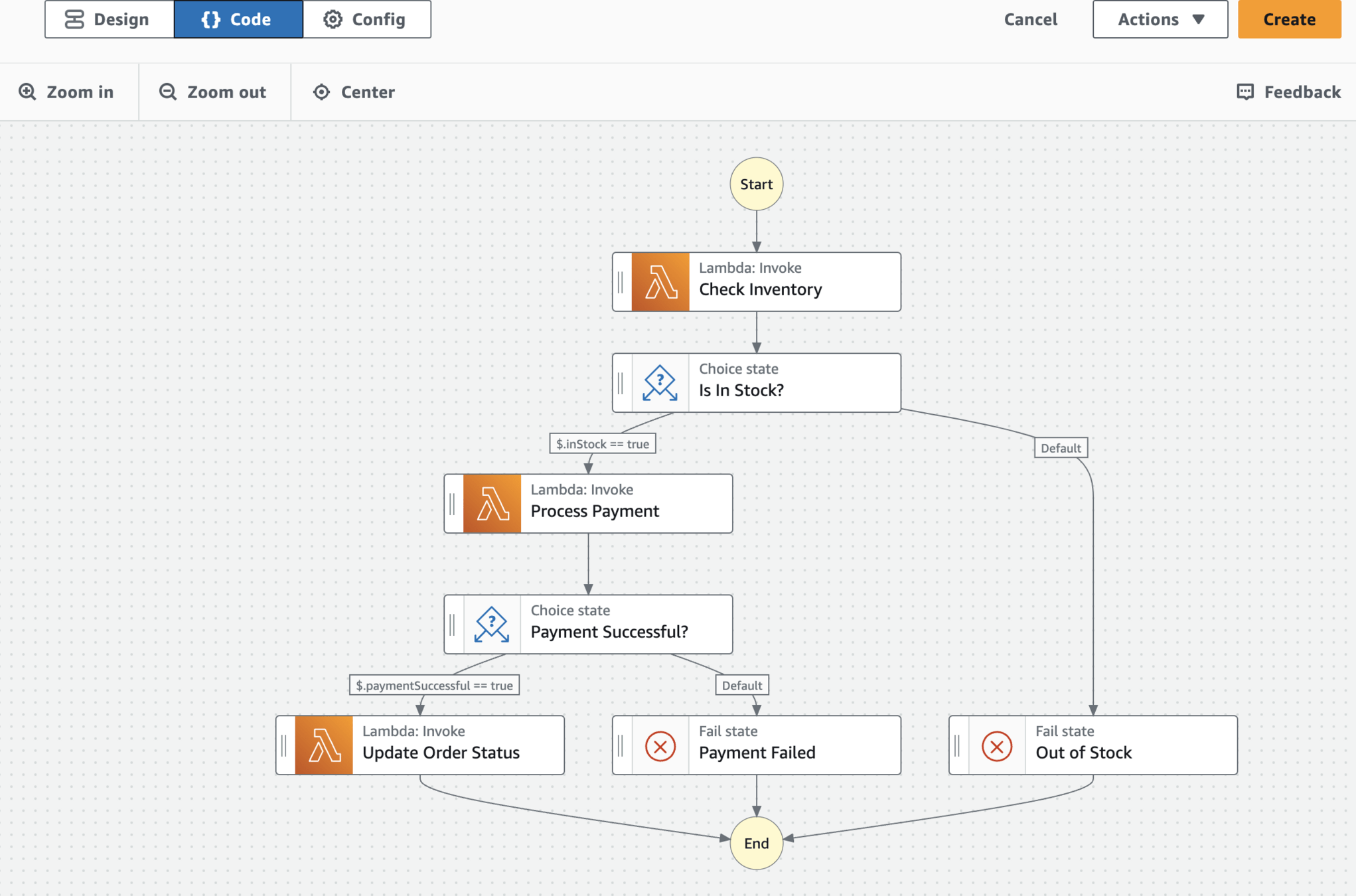Open the Actions dropdown menu

click(x=1160, y=19)
